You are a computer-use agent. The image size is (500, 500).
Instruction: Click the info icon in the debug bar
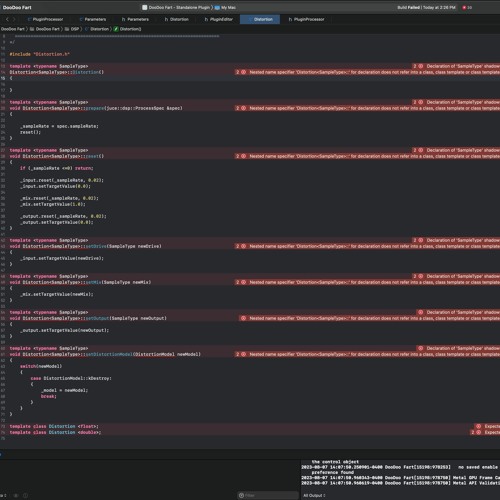click(x=25, y=495)
